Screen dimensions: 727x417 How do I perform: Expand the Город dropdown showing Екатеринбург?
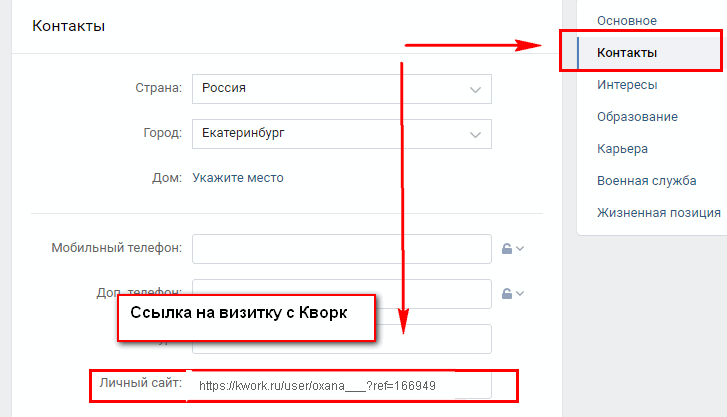pos(342,134)
